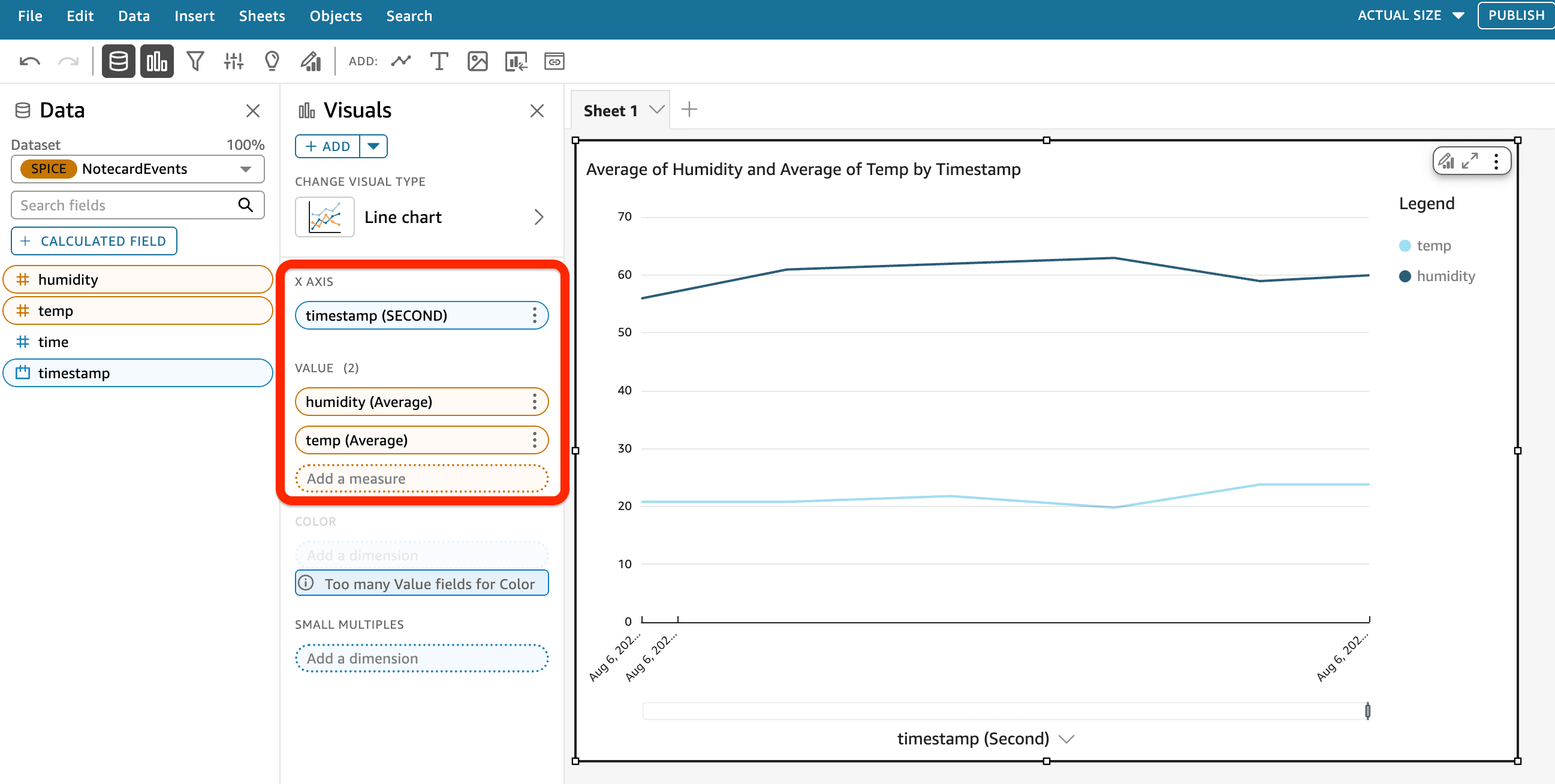
Task: Click the chart x-axis zoom slider handle
Action: click(1368, 711)
